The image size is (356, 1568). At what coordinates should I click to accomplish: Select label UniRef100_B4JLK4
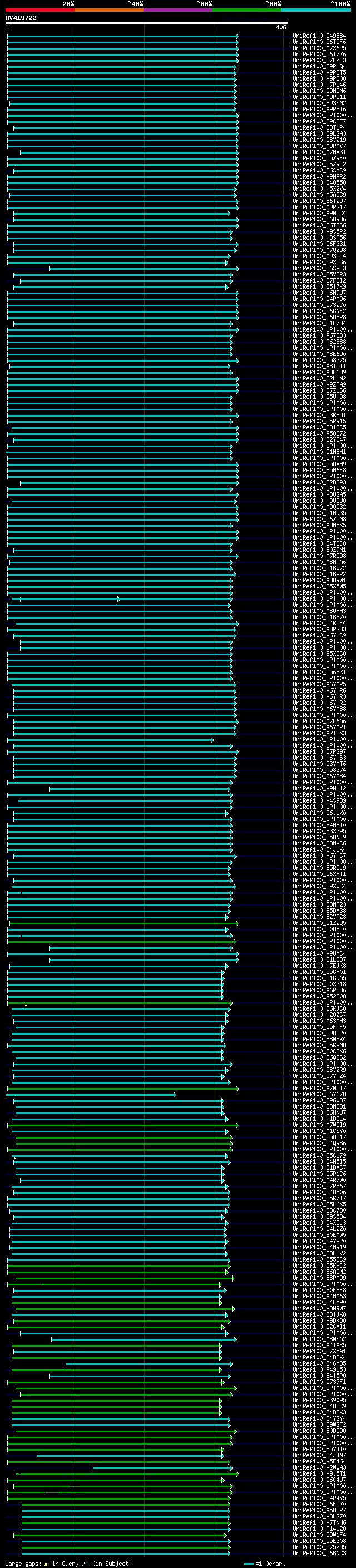[319, 850]
